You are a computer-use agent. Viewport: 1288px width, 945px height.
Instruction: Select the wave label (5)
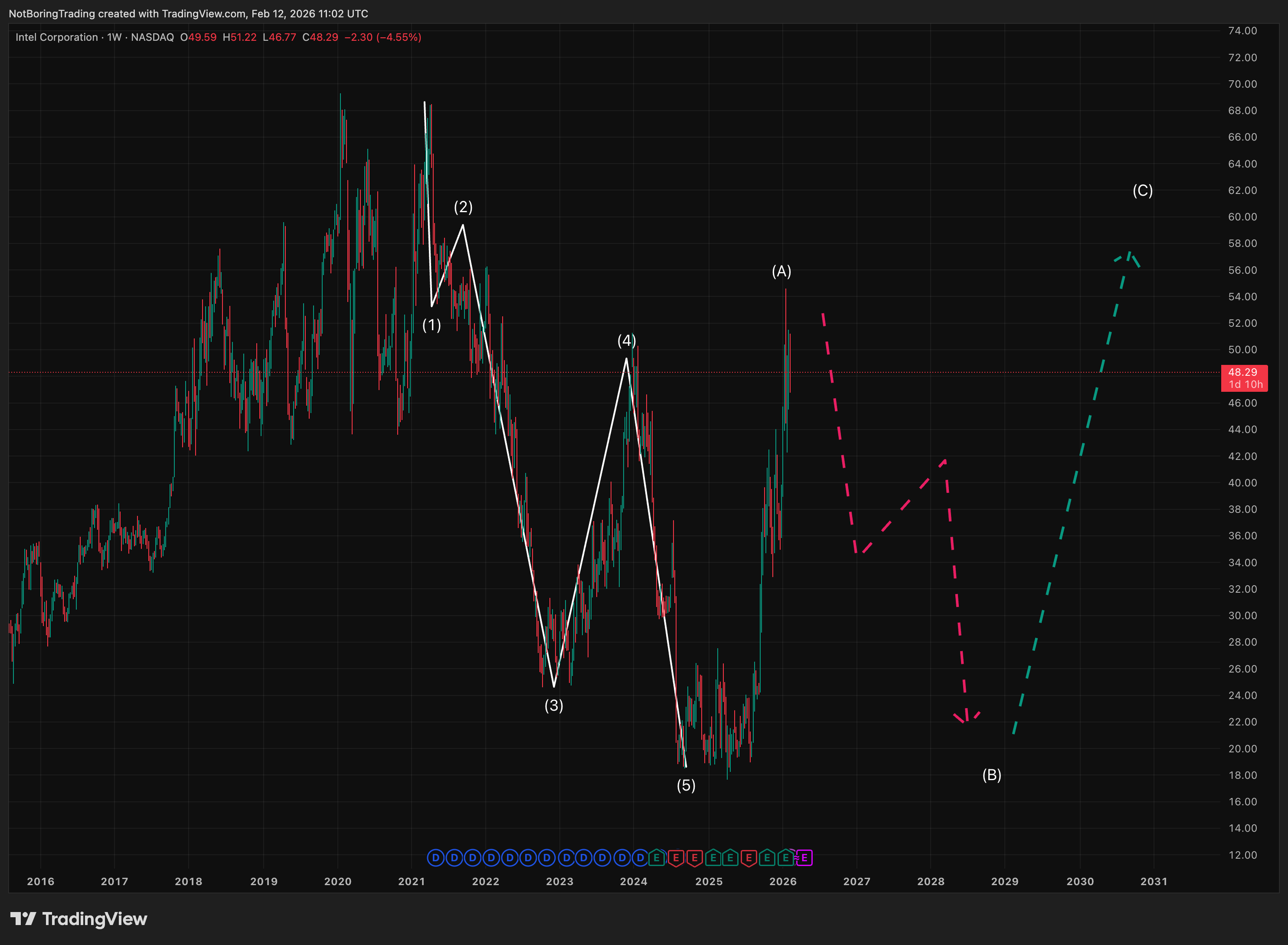686,785
